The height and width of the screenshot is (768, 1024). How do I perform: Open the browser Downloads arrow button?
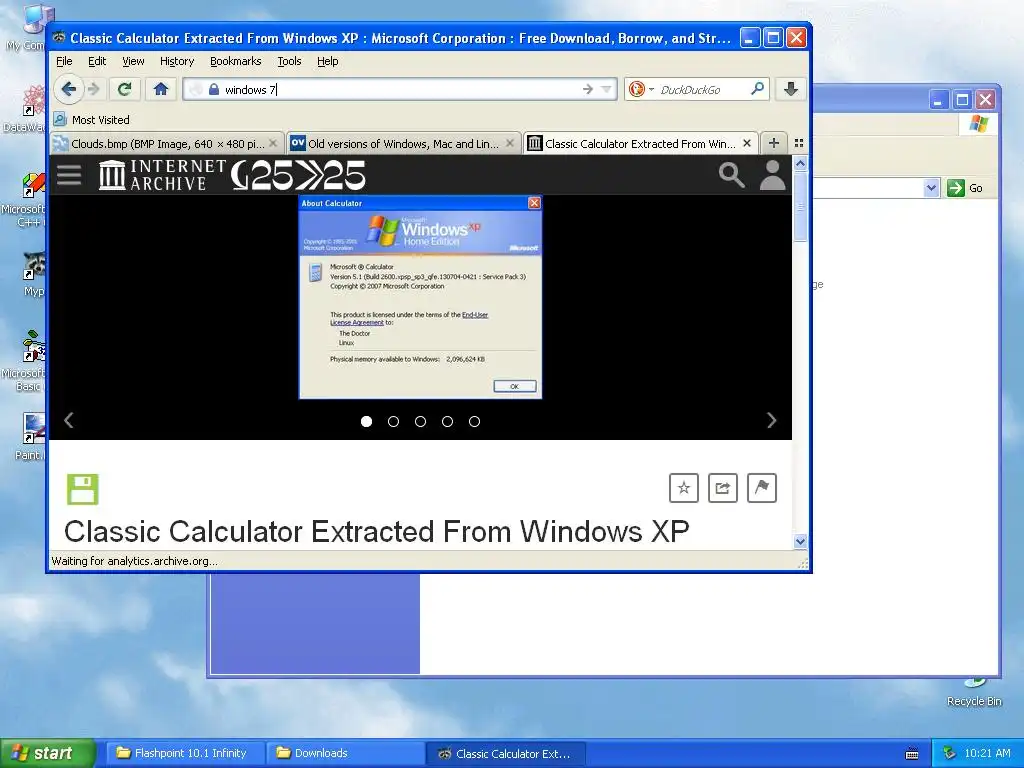(791, 89)
